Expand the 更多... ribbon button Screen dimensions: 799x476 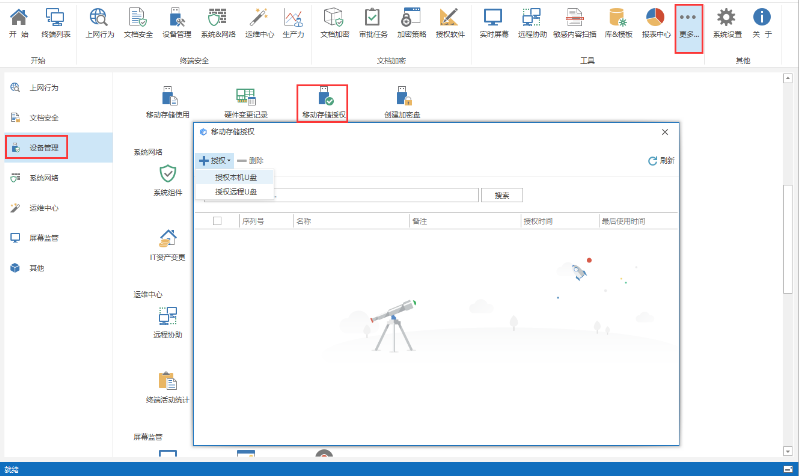coord(688,28)
